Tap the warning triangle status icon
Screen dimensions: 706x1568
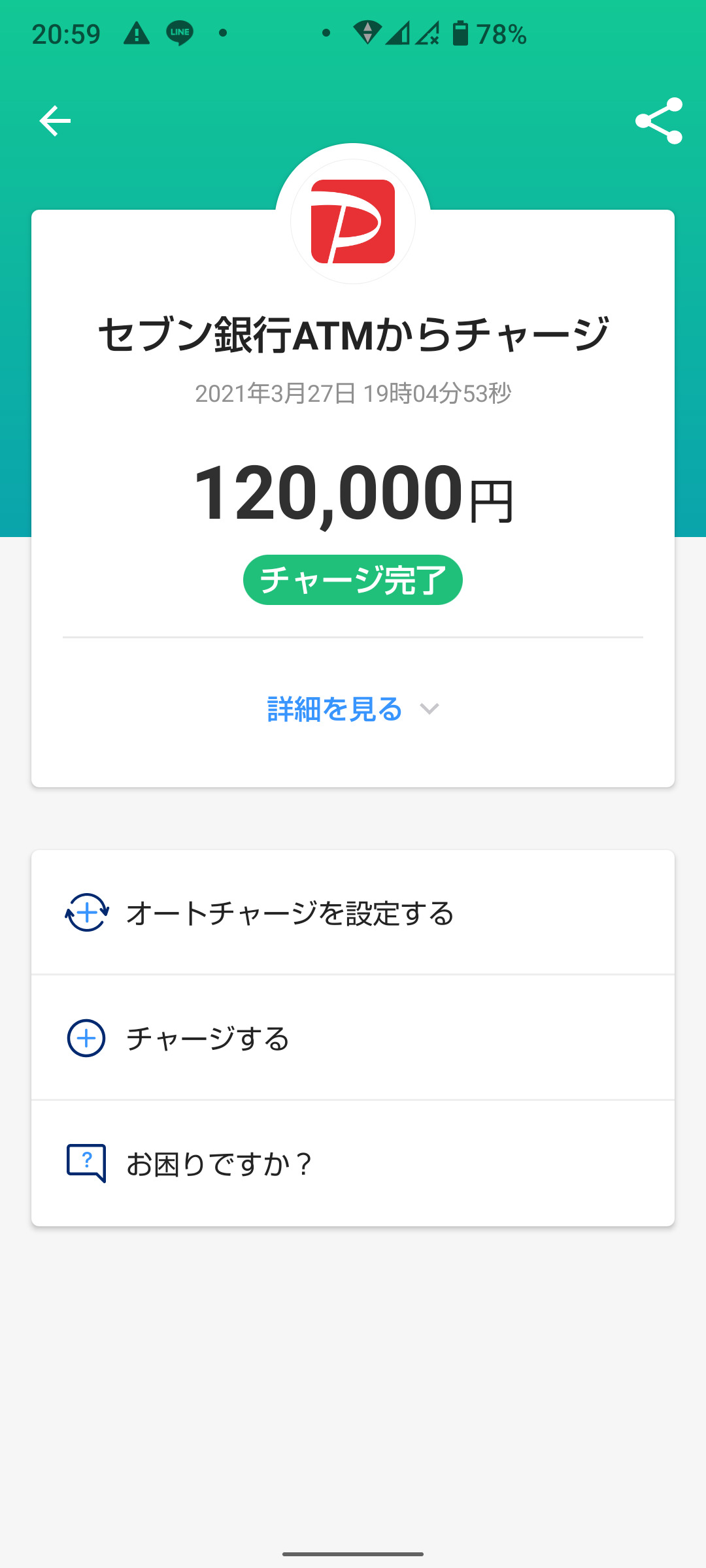pyautogui.click(x=137, y=33)
